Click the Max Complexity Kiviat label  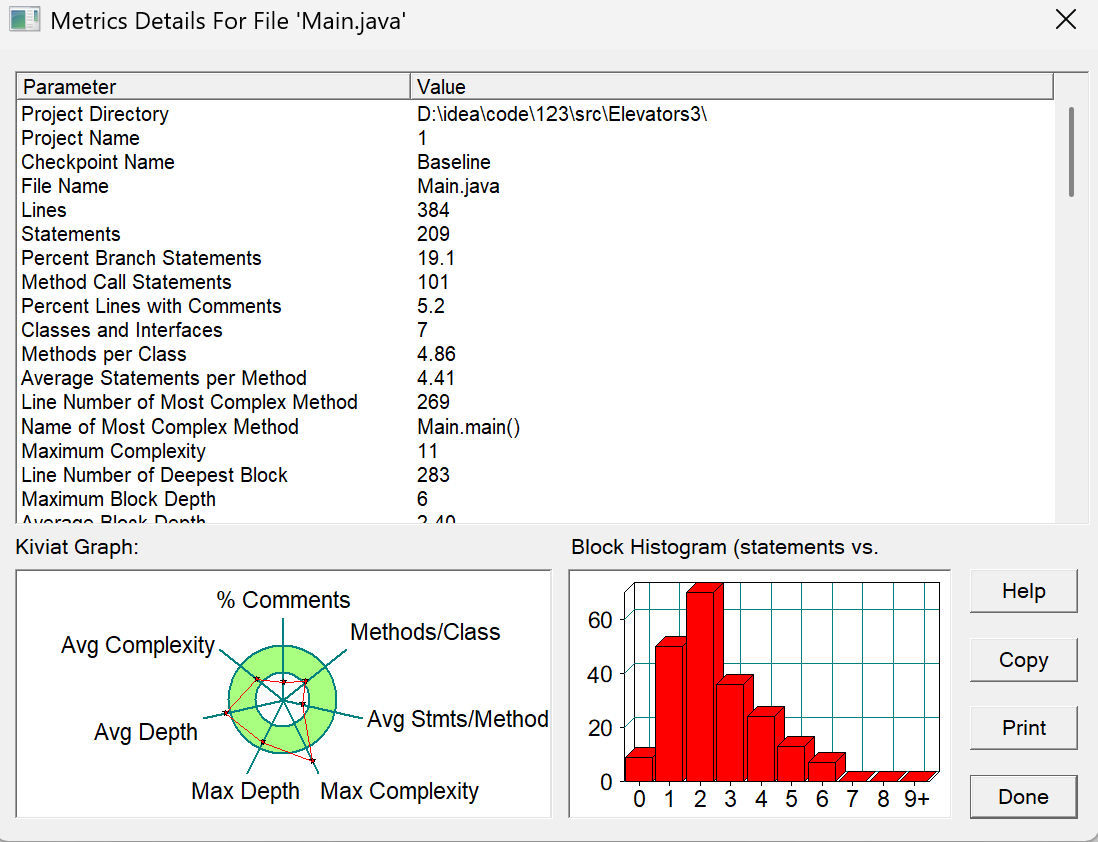(399, 791)
